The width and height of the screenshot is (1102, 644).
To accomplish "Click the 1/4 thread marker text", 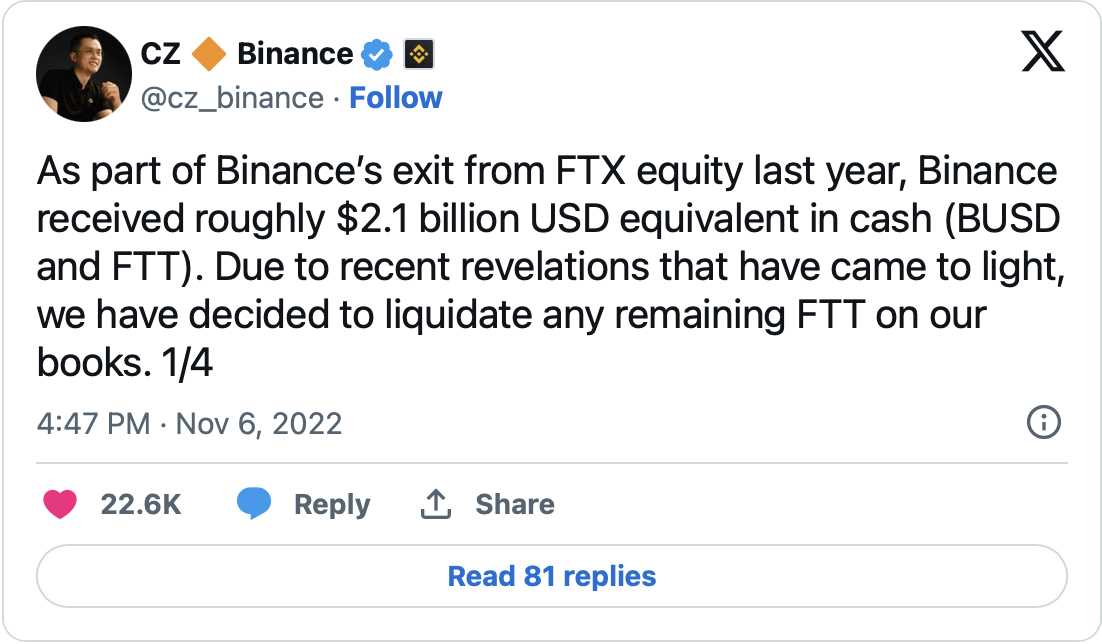I will click(x=186, y=363).
